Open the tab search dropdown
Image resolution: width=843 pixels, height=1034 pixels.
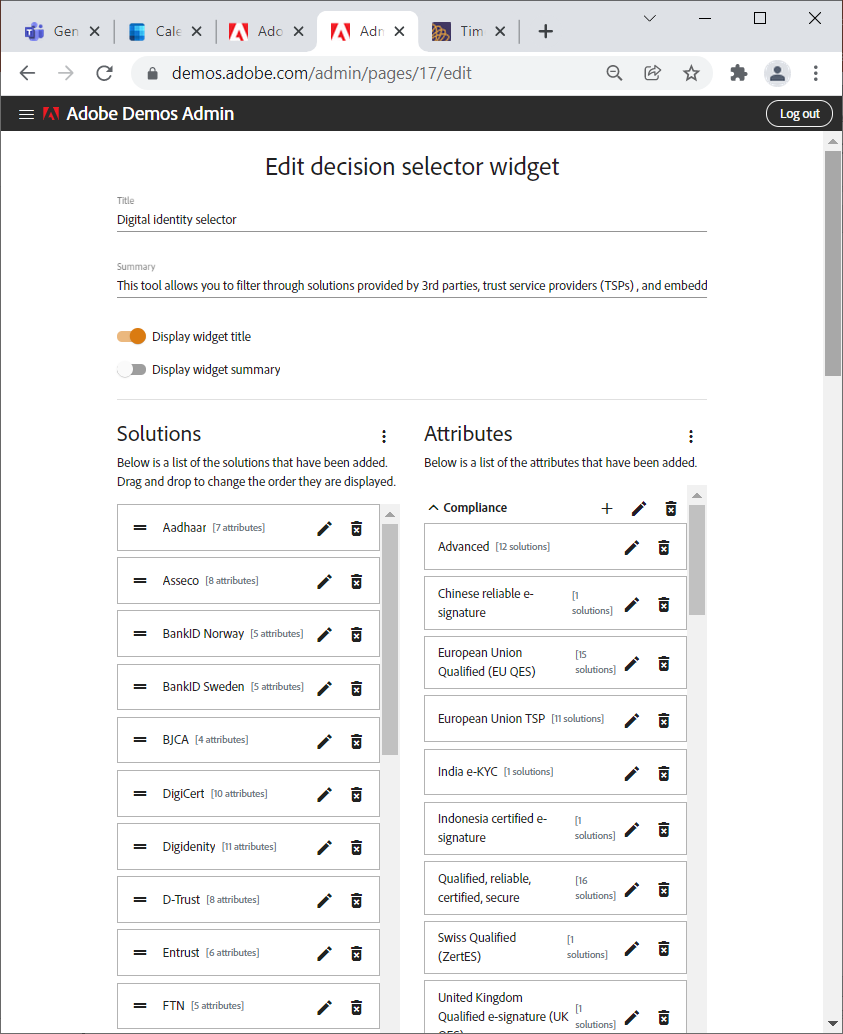[650, 18]
